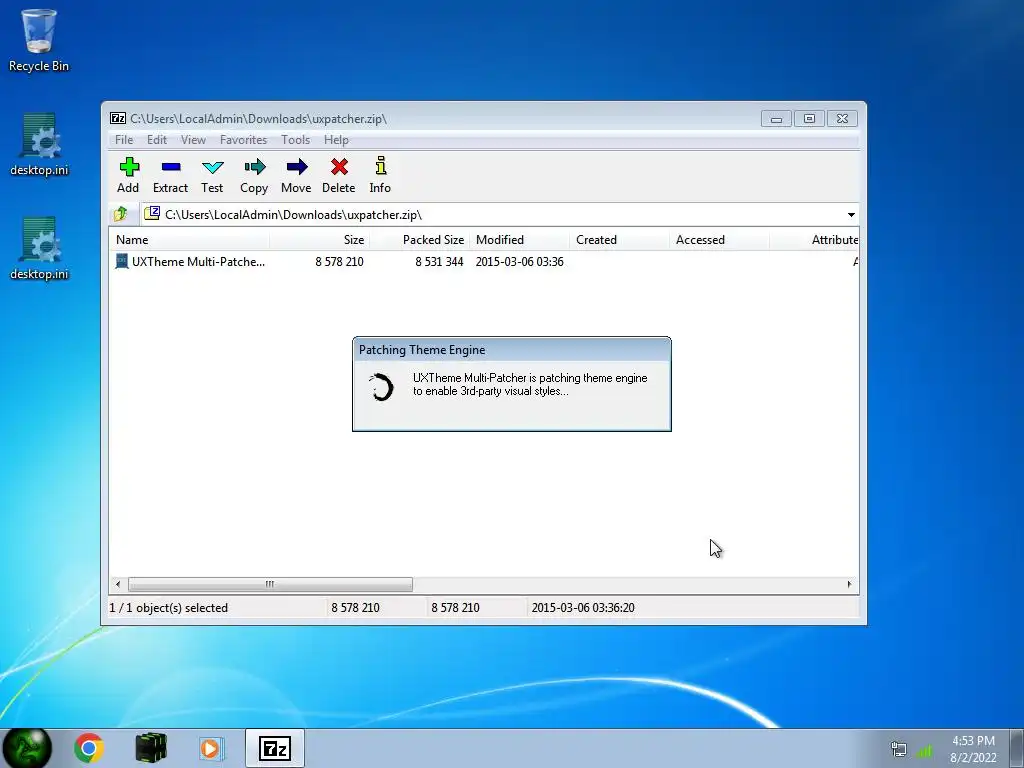1024x768 pixels.
Task: Click the Show desktop strip
Action: [1017, 748]
